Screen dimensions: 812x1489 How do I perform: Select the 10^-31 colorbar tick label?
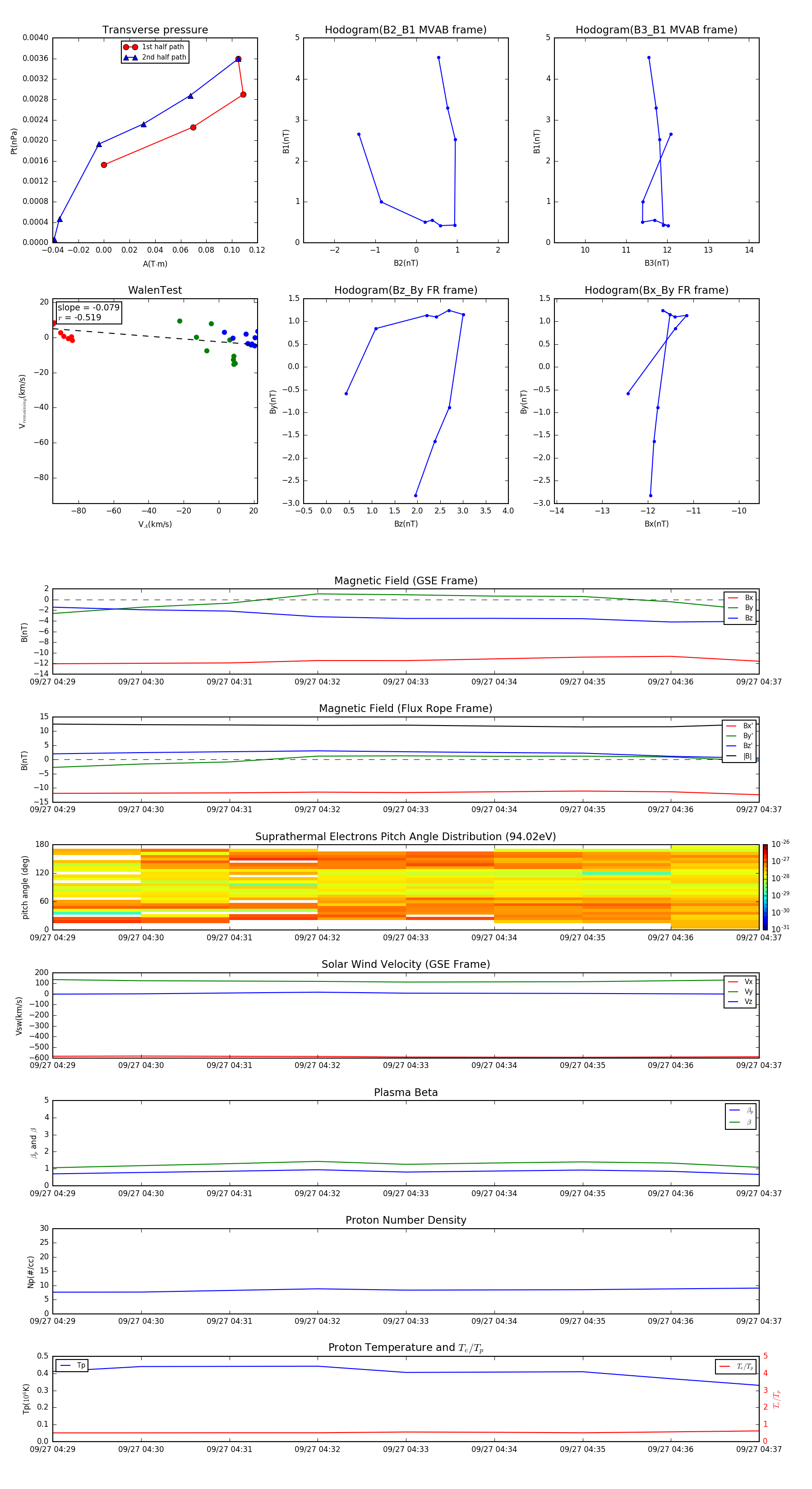[780, 929]
